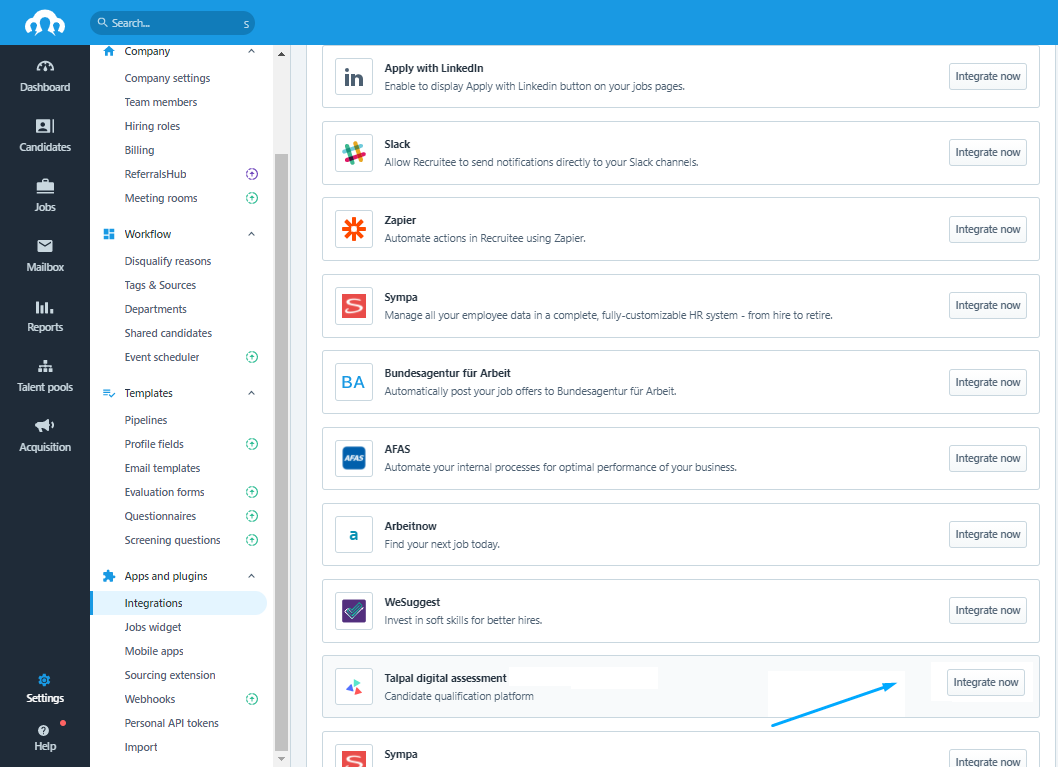Open Sourcing extension page
The image size is (1058, 771).
pos(170,675)
